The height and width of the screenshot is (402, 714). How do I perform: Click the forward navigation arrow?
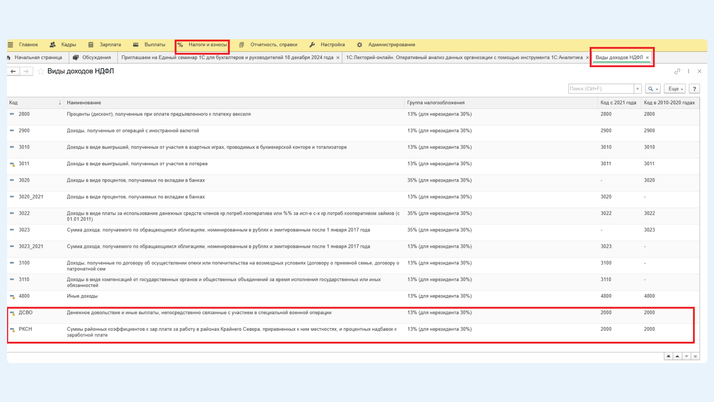tap(26, 71)
